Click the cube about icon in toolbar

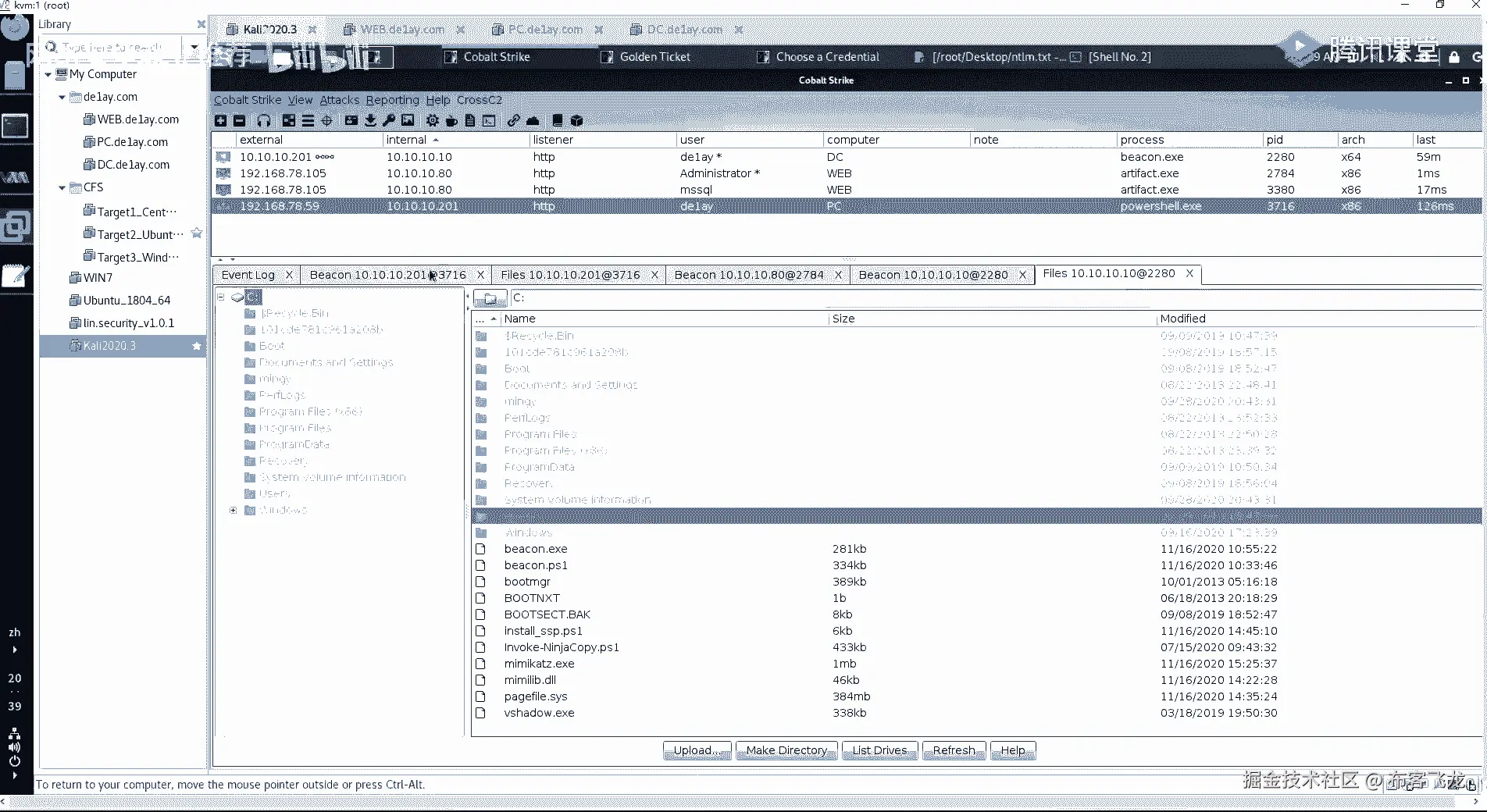point(577,120)
